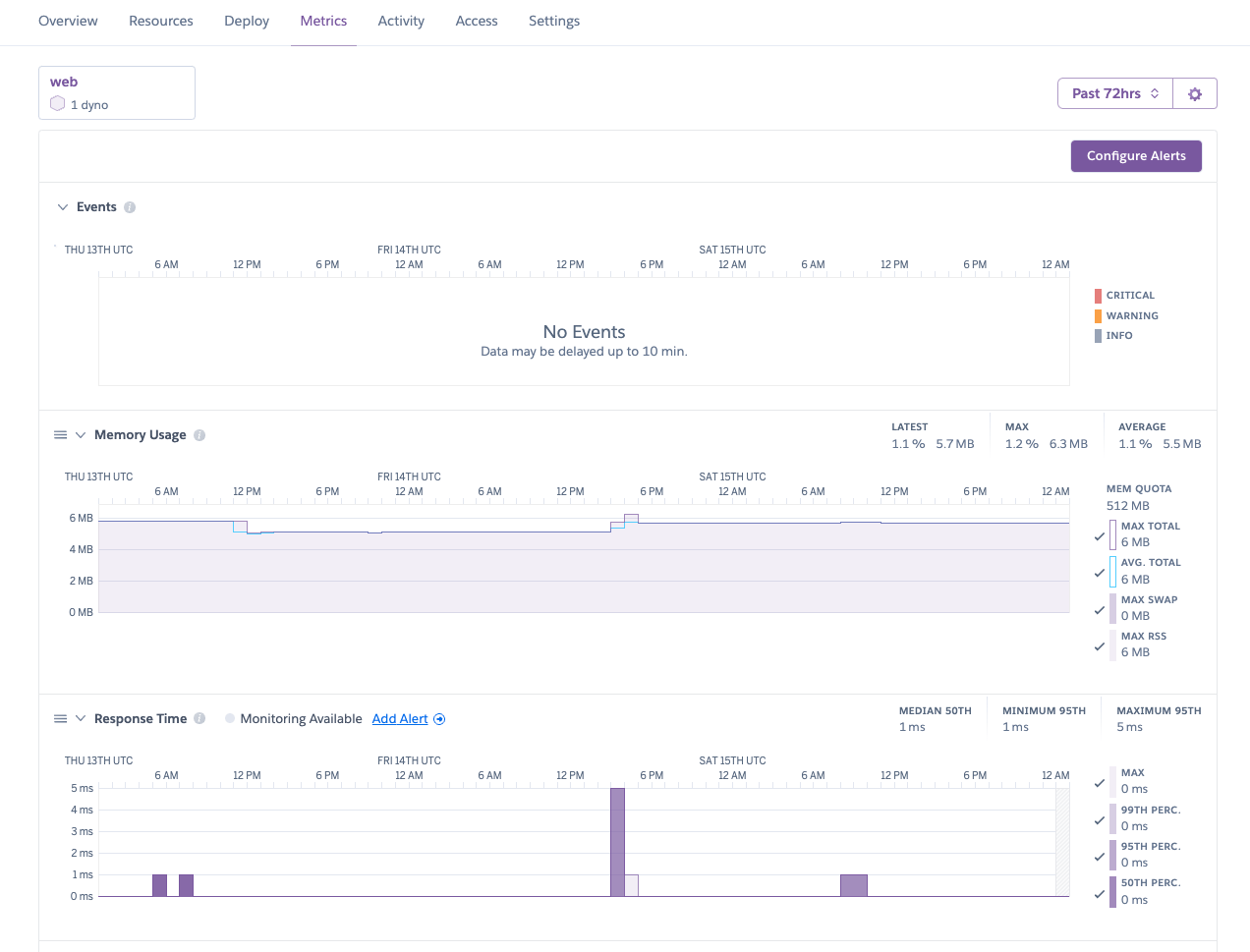The height and width of the screenshot is (952, 1250).
Task: Click the arrow icon after Add Alert
Action: point(439,718)
